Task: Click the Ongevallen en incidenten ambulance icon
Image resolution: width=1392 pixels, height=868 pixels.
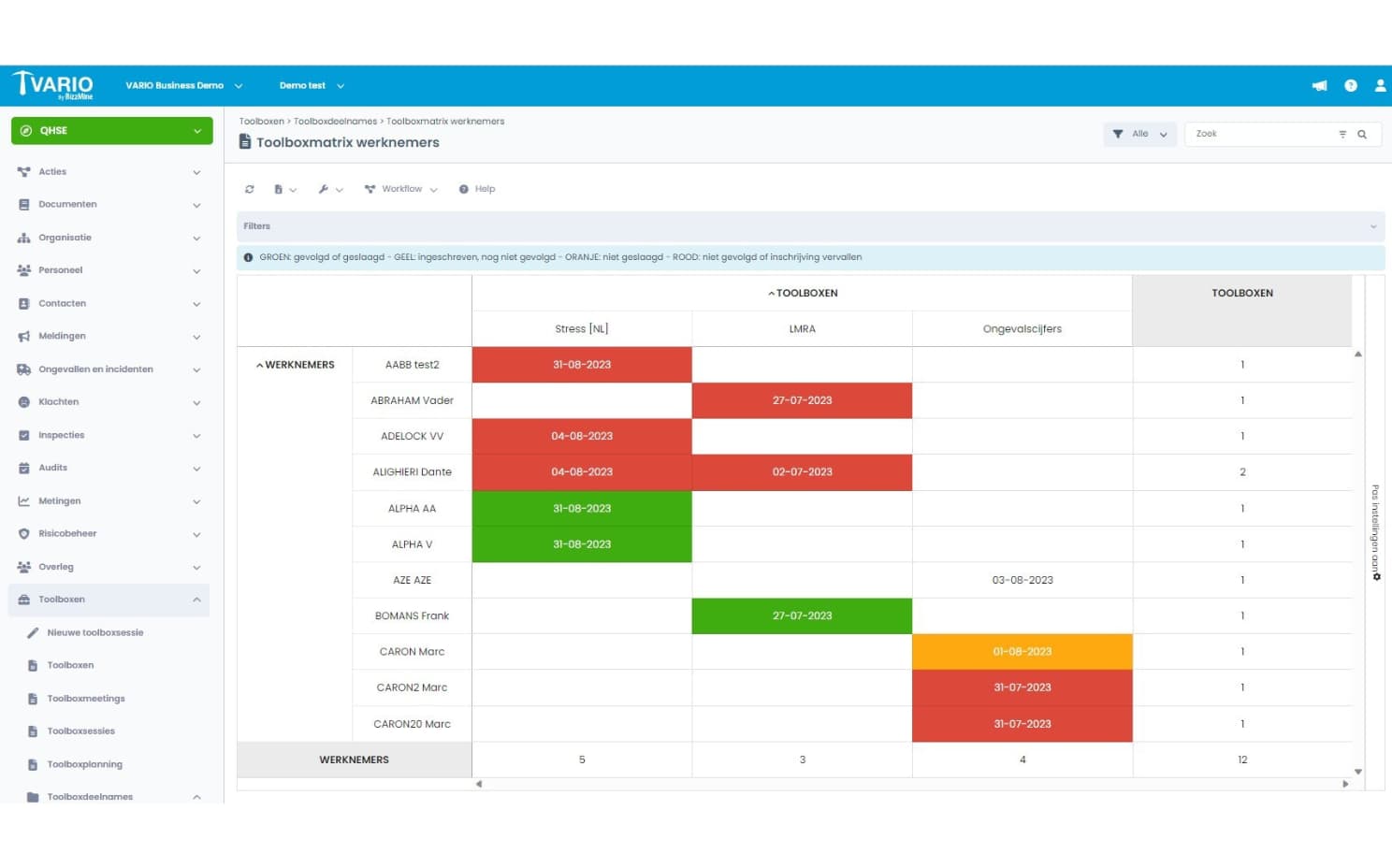Action: click(24, 369)
